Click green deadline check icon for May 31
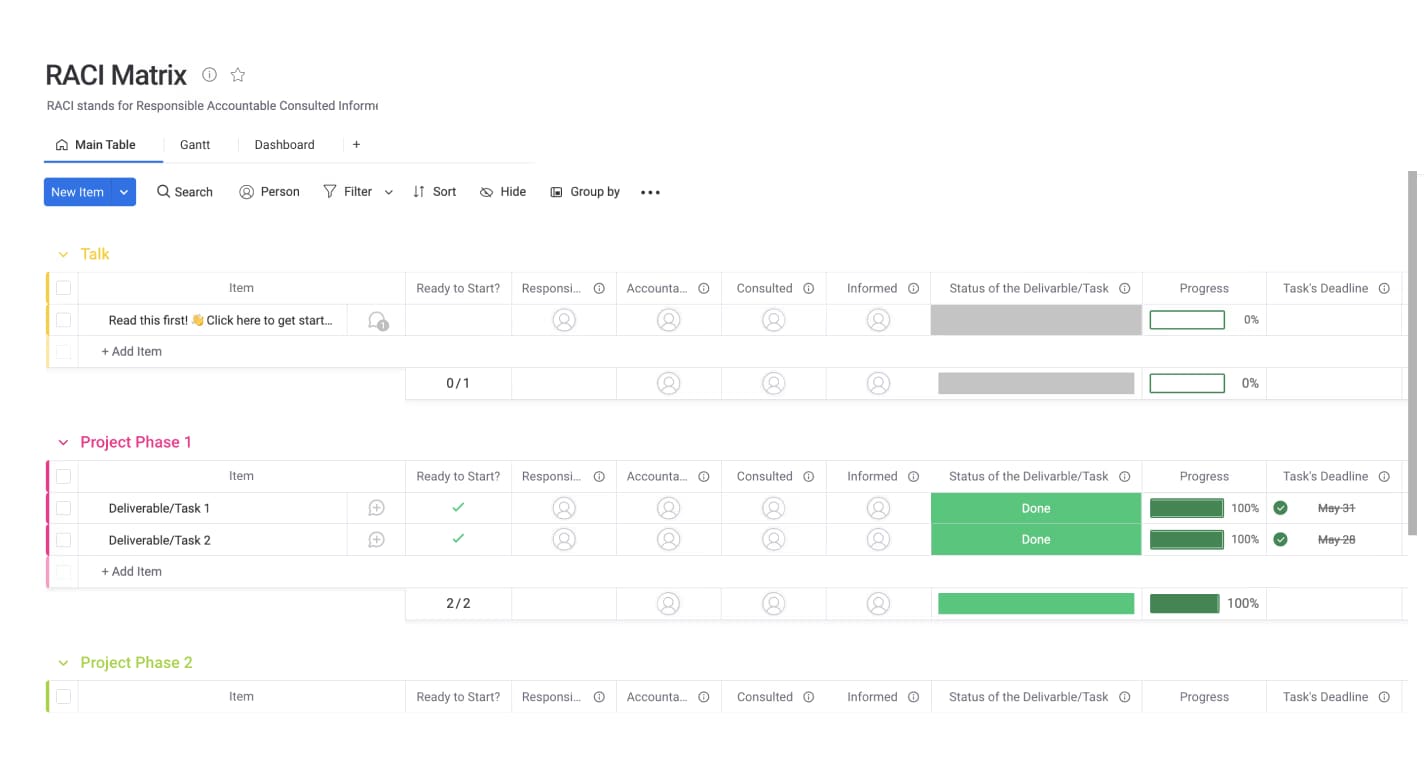Viewport: 1424px width, 779px height. pos(1280,508)
